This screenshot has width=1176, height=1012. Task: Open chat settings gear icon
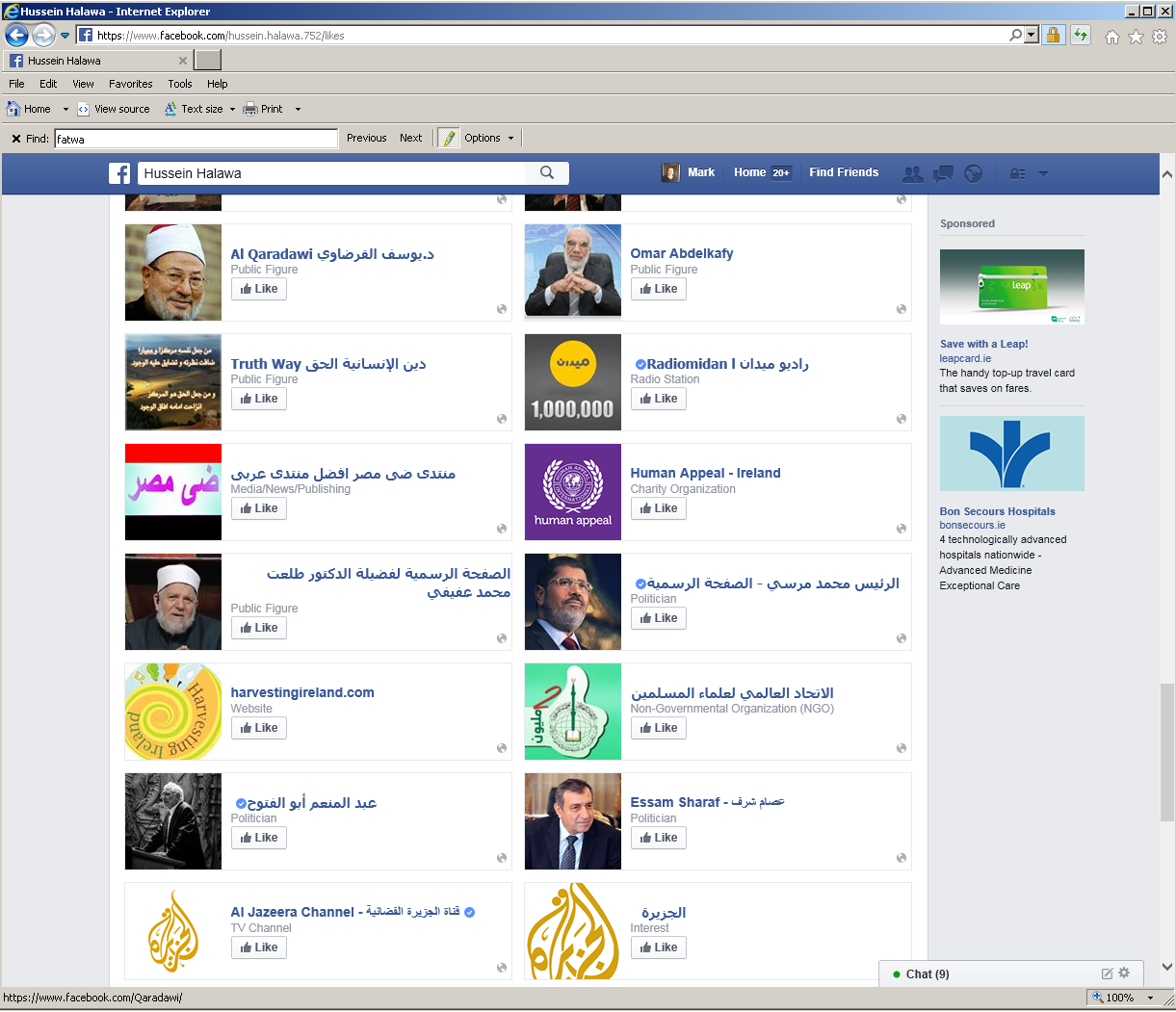[x=1124, y=973]
